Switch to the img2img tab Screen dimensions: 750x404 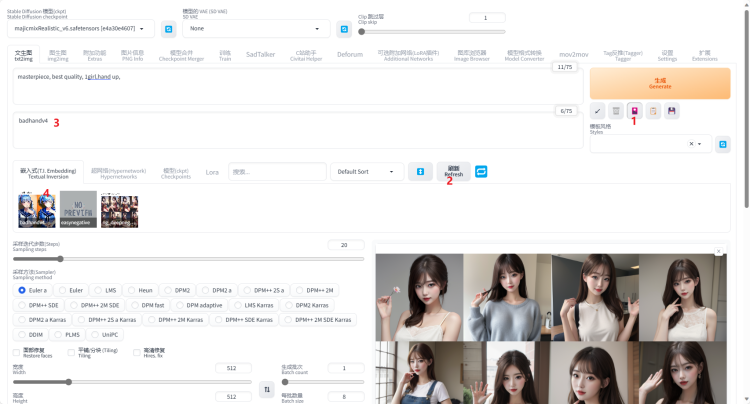[x=58, y=56]
